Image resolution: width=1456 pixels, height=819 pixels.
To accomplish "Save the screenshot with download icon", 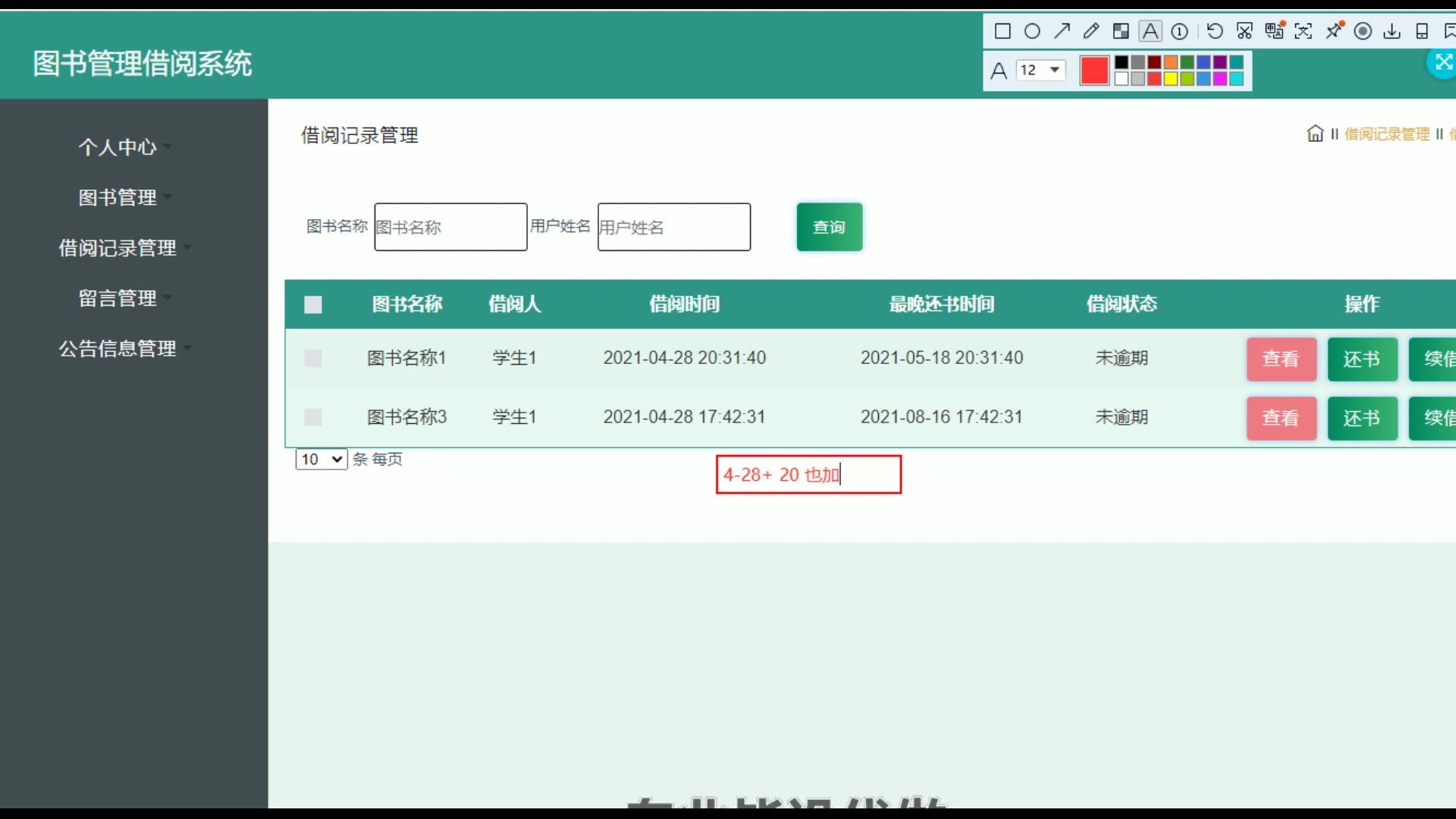I will coord(1392,31).
